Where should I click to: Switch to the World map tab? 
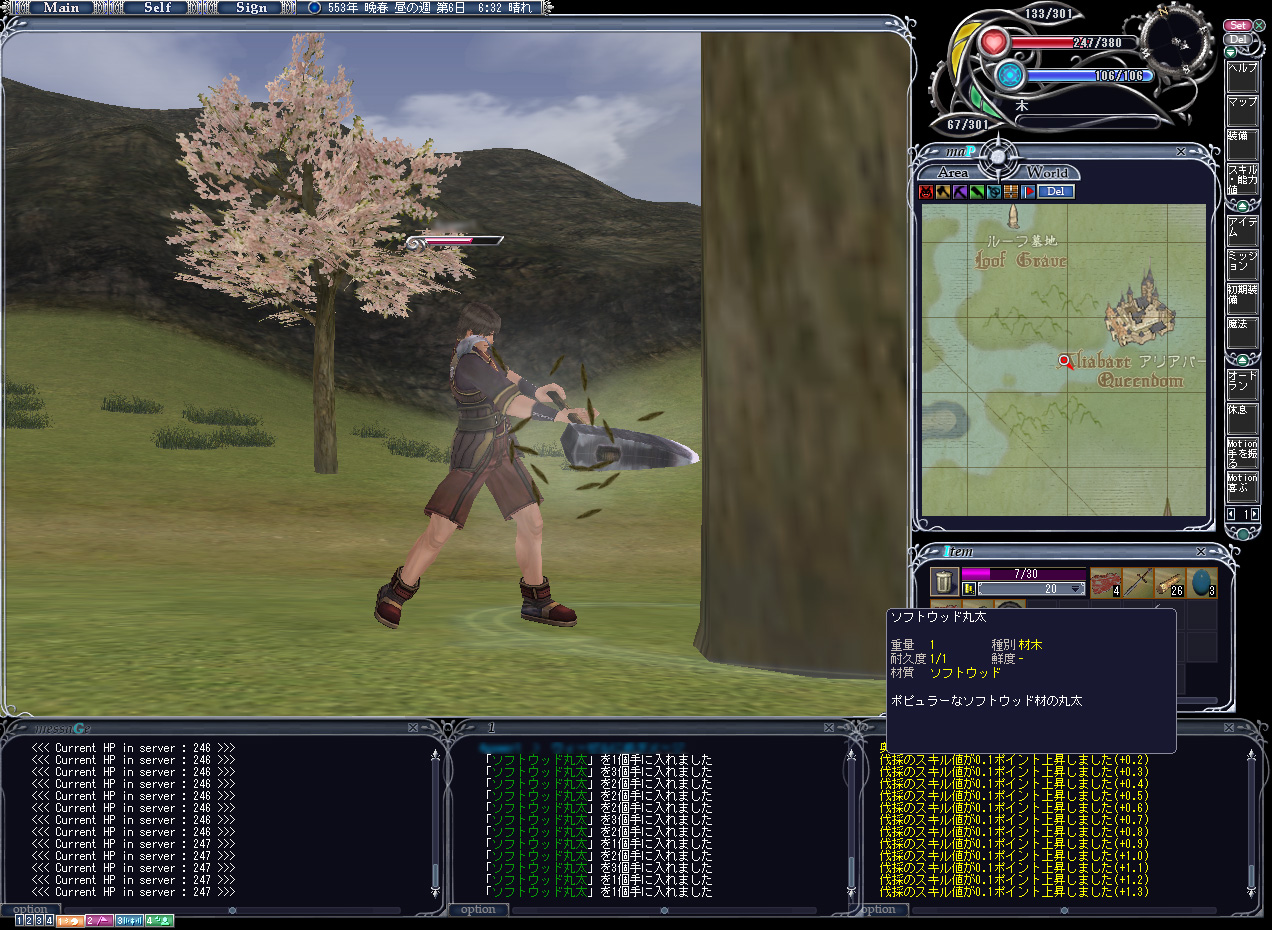[1046, 172]
